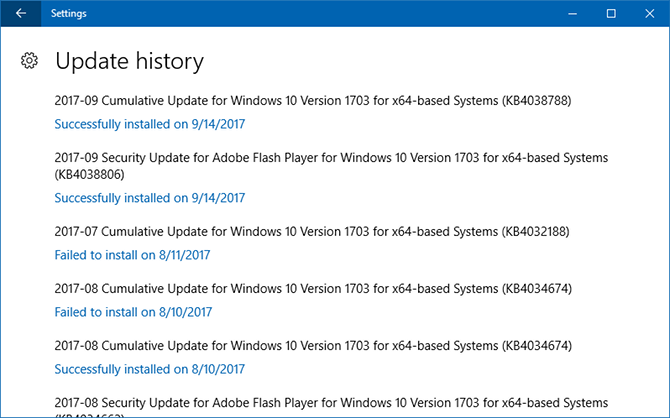Open 'Failed to install on 8/11/2017' link

(x=132, y=255)
